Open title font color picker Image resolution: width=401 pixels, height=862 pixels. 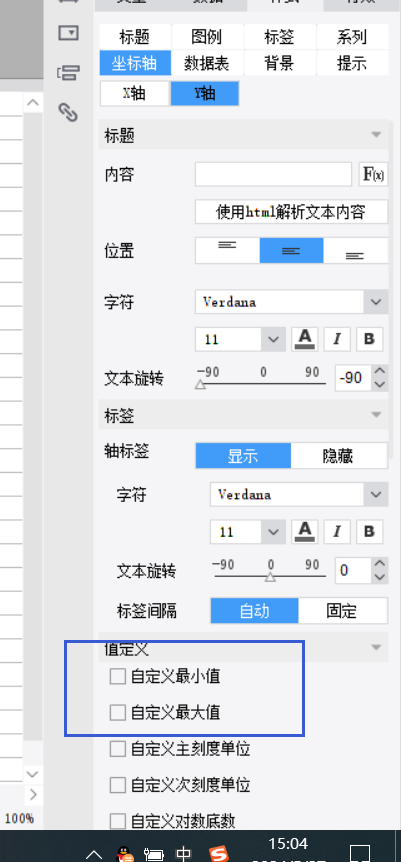[304, 339]
